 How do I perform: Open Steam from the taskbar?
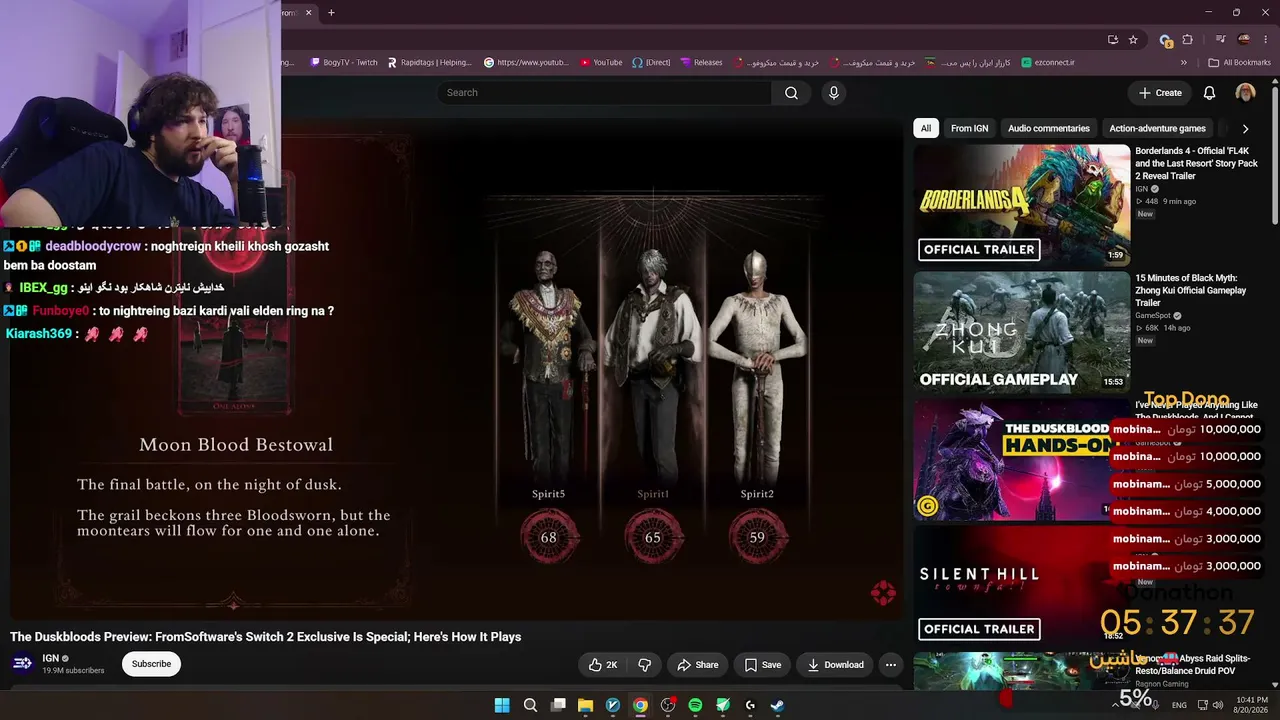point(777,705)
